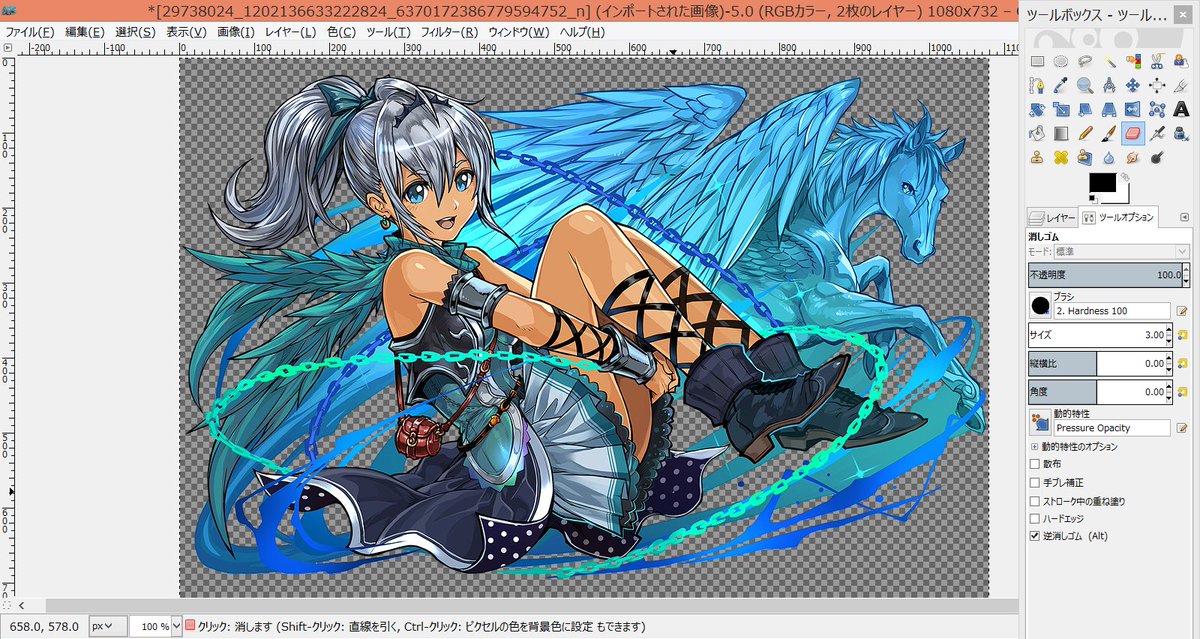Select the Flip tool
This screenshot has width=1200, height=639.
click(x=1133, y=109)
